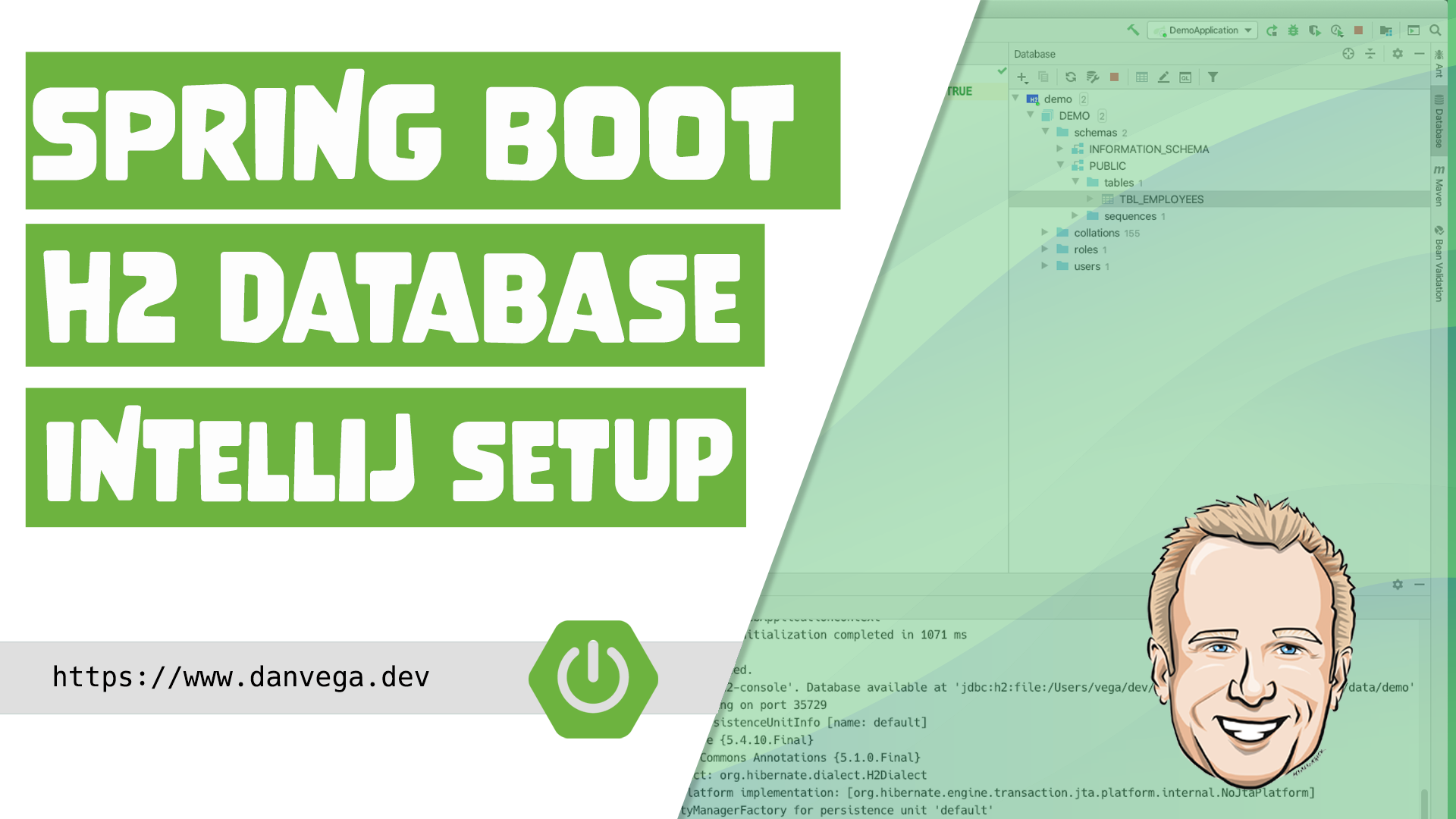
Task: Expand the sequences folder
Action: (x=1075, y=216)
